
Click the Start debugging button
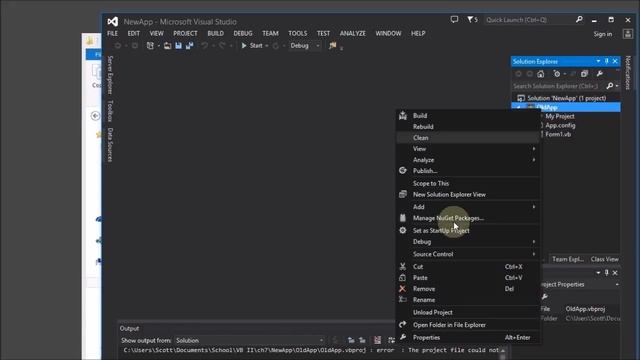tap(252, 46)
